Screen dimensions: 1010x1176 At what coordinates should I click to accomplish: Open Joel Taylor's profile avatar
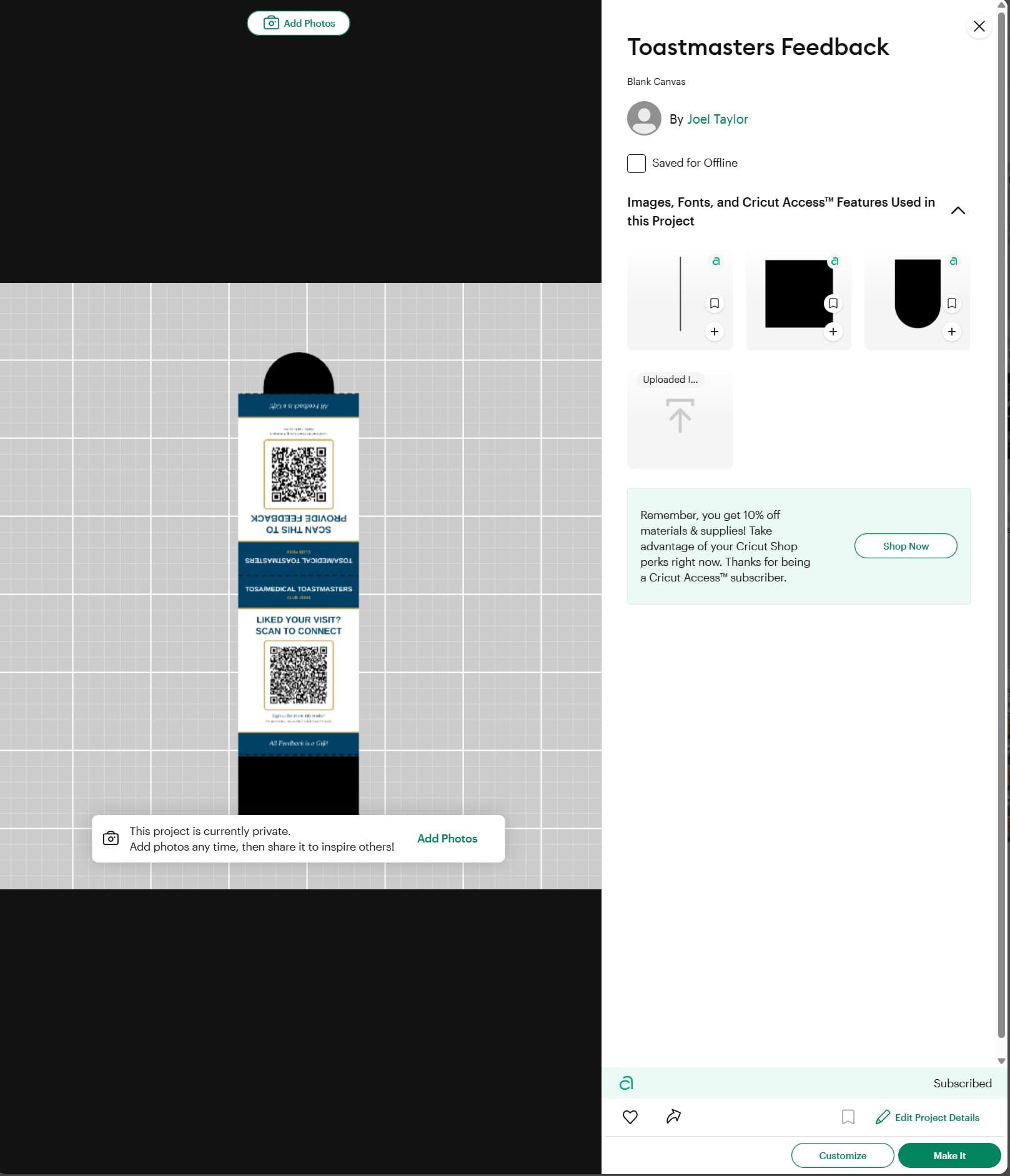coord(644,119)
